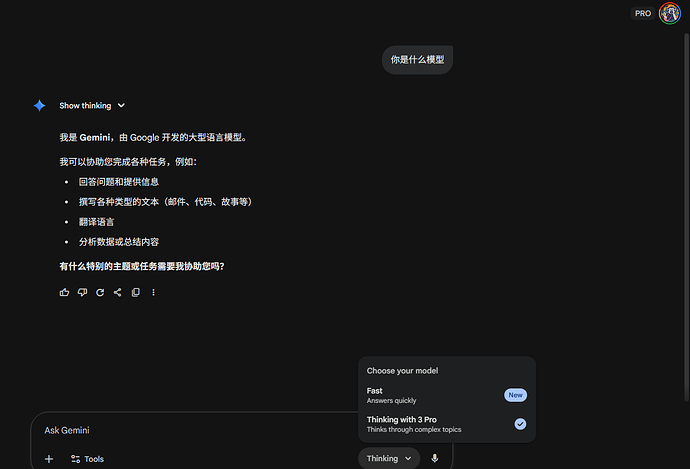
Task: Click the New badge on Fast
Action: tap(515, 395)
